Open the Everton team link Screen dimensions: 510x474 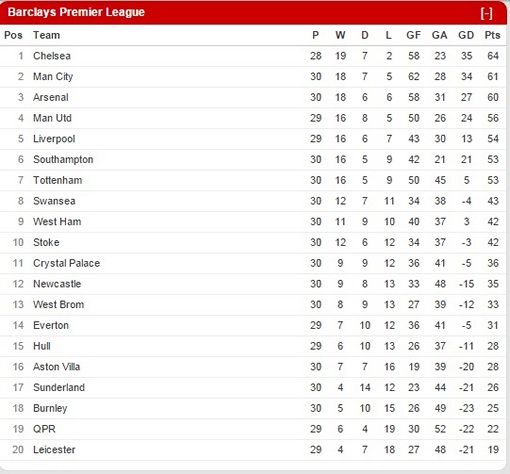click(x=51, y=325)
